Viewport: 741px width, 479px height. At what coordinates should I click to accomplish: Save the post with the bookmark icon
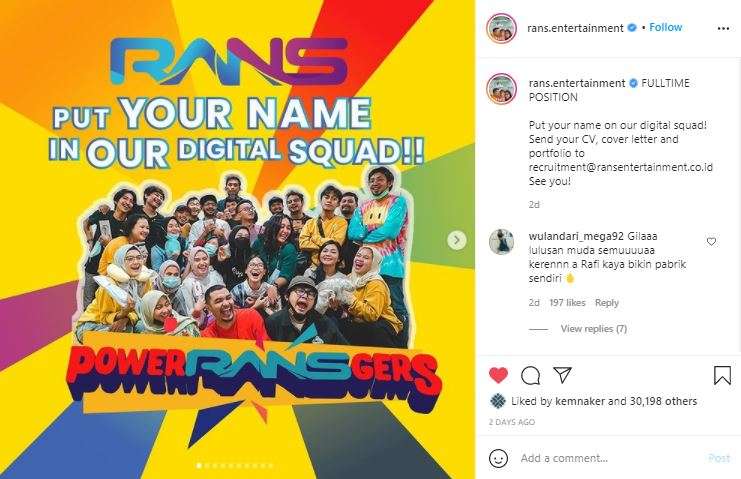point(722,376)
